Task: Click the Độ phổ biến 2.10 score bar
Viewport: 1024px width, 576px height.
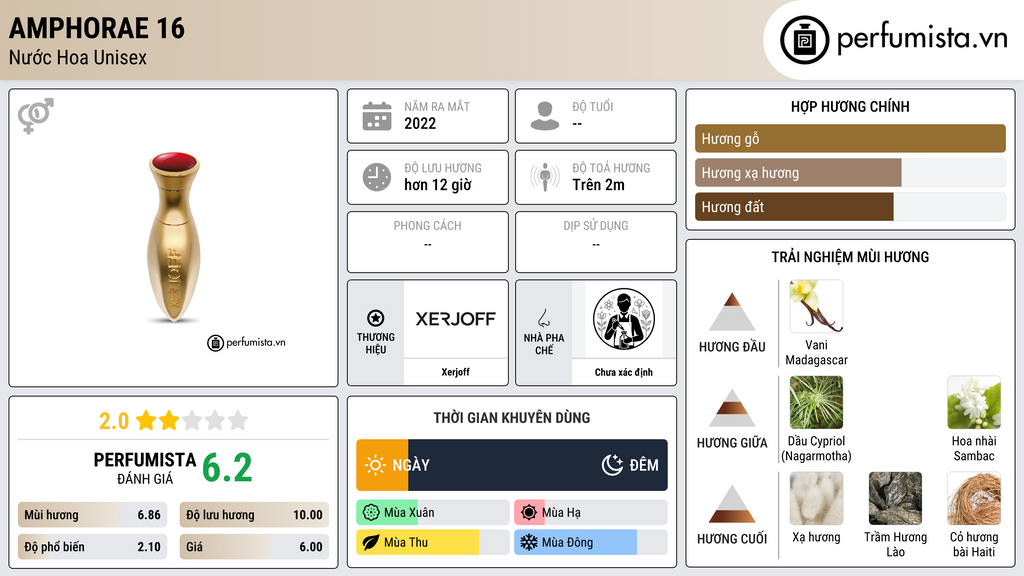Action: [x=92, y=547]
